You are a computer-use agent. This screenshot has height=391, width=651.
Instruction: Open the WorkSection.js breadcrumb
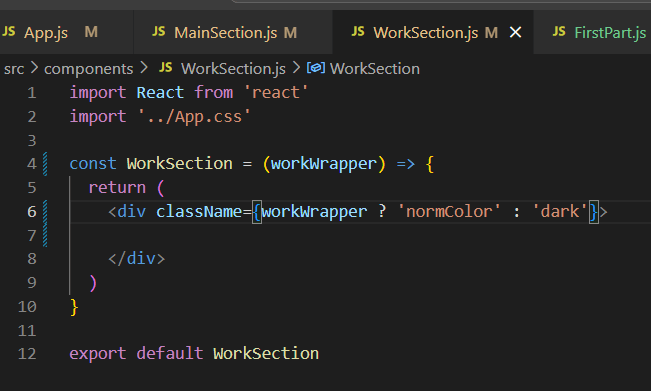233,69
